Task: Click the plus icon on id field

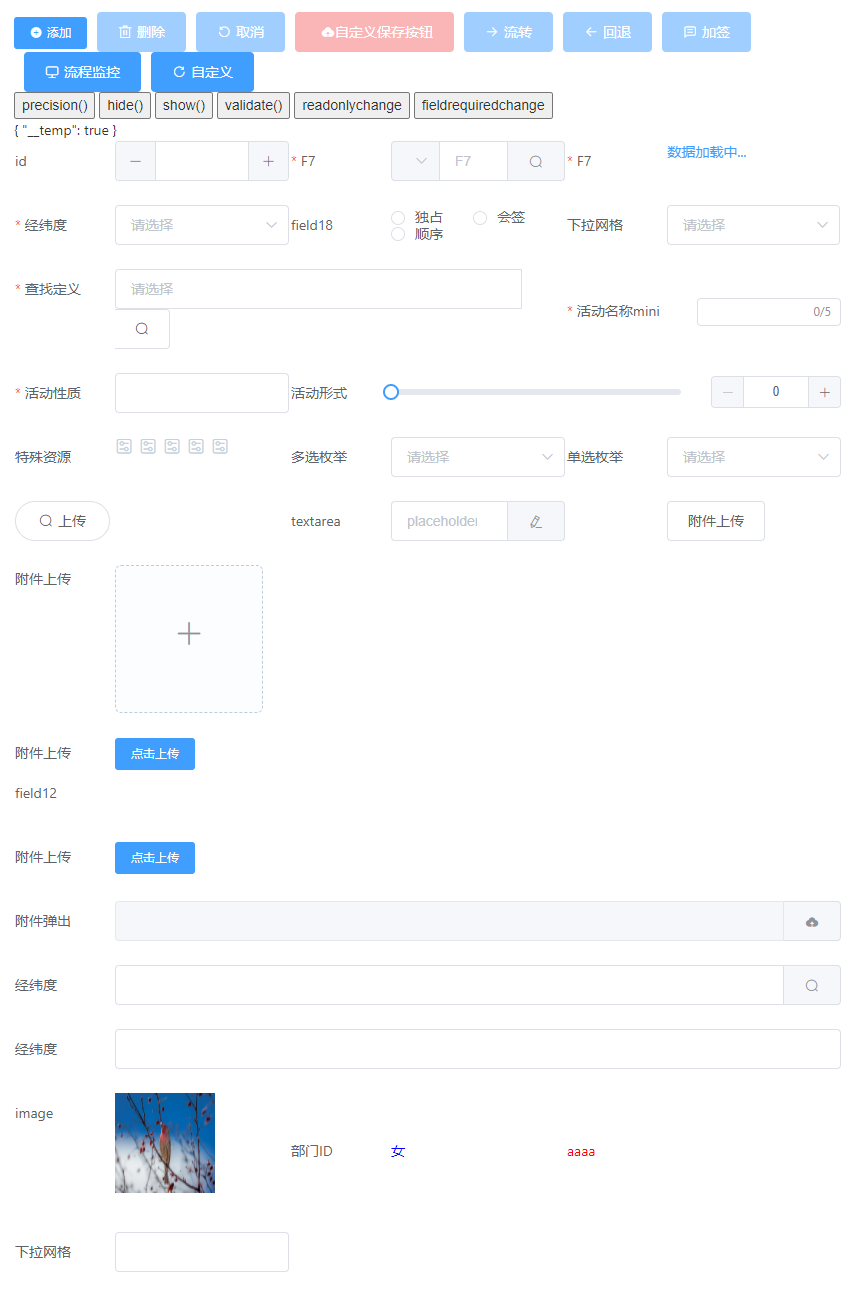Action: pos(268,161)
